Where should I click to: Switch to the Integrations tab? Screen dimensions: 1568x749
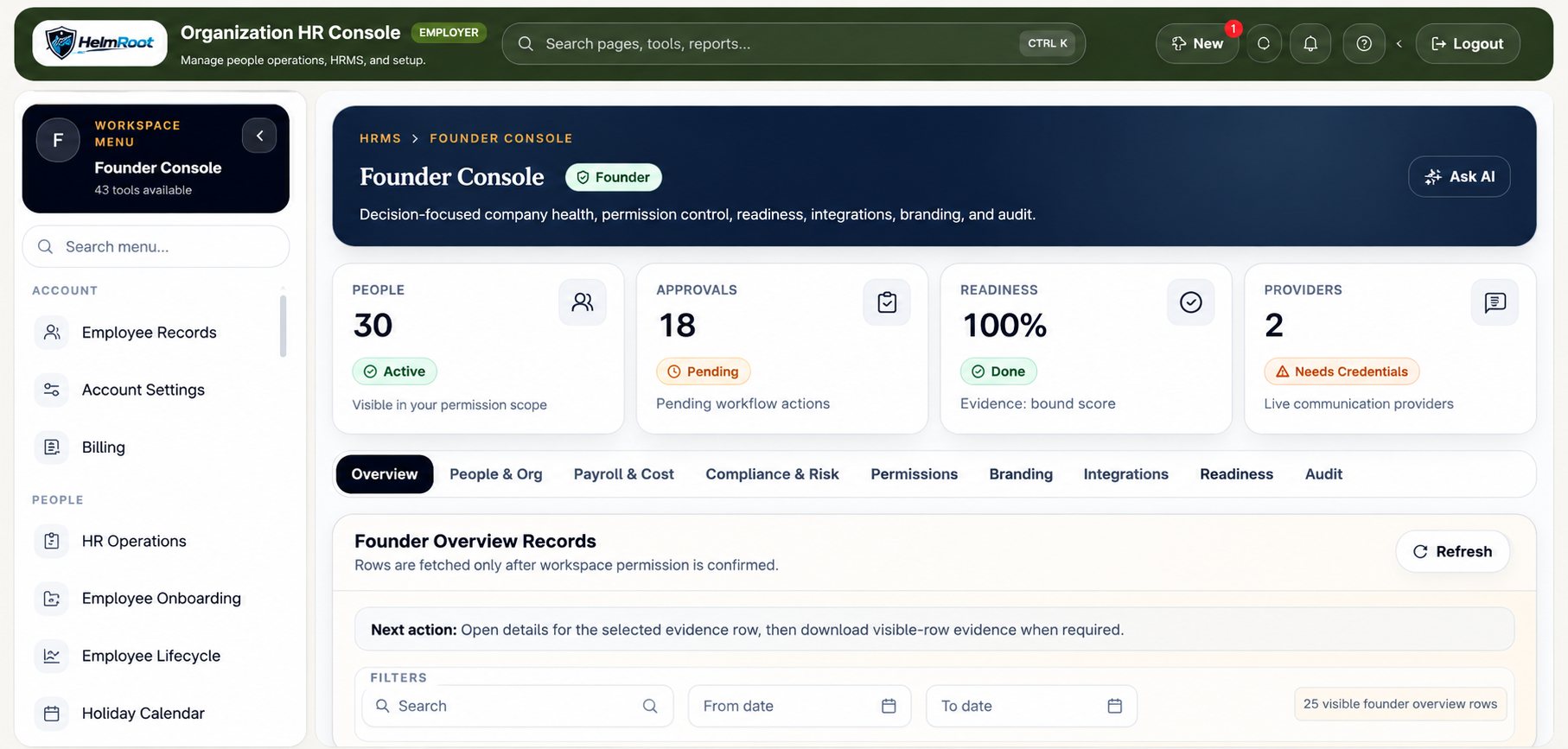pyautogui.click(x=1126, y=474)
